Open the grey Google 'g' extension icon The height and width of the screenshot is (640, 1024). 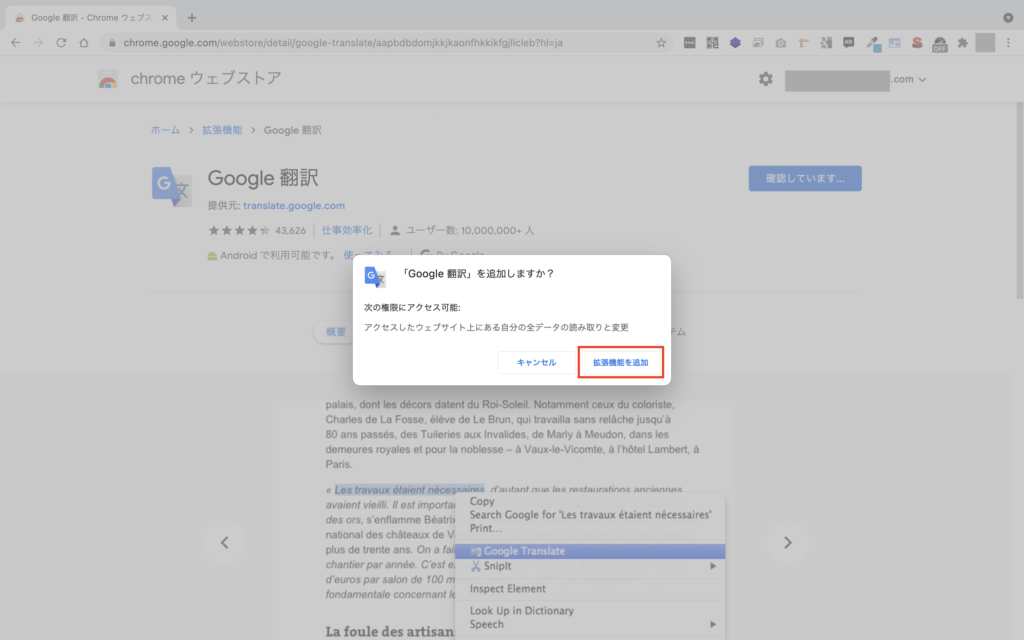(x=826, y=43)
